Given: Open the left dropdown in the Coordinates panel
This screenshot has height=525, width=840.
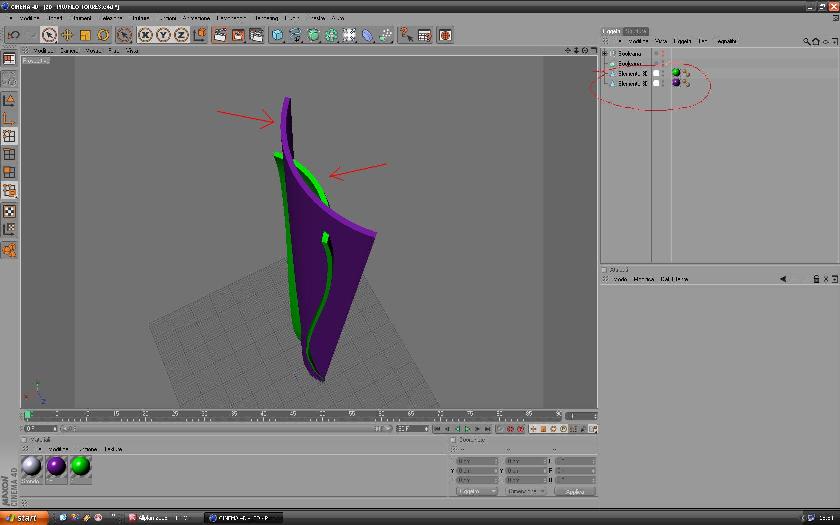Looking at the screenshot, I should pyautogui.click(x=476, y=491).
